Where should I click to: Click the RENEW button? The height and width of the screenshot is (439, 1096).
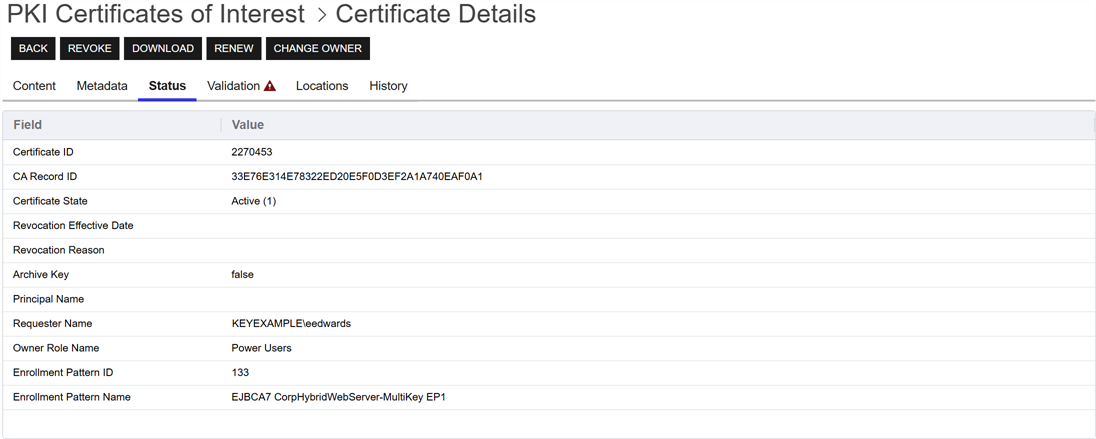(x=234, y=48)
